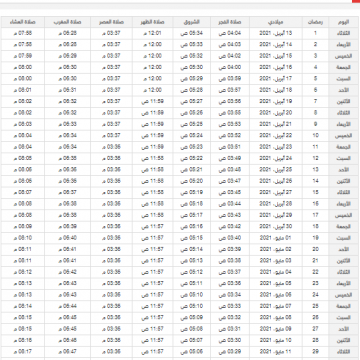Select the صلاة العشاء column header
Screen dimensions: 360x360
tap(23, 22)
